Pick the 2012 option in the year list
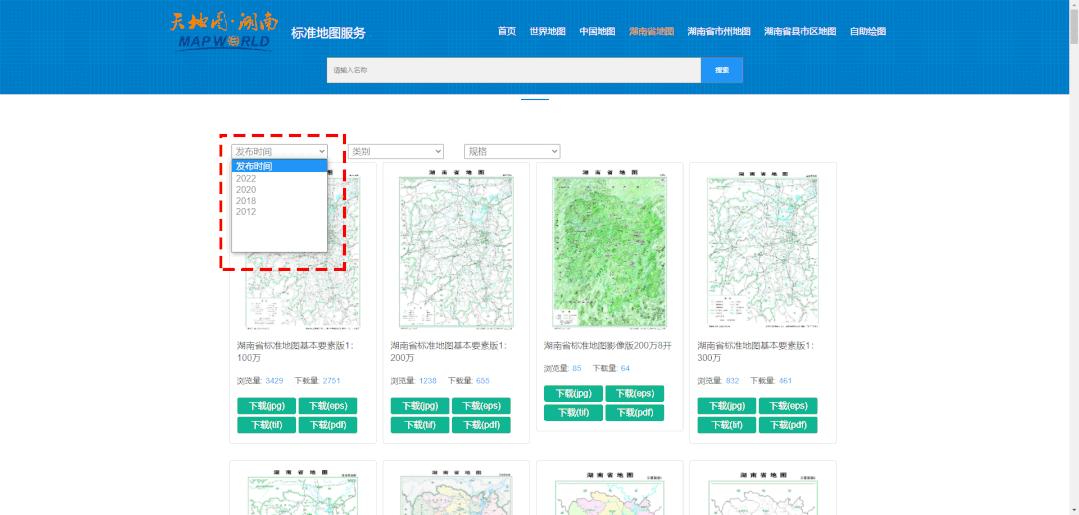The height and width of the screenshot is (515, 1079). click(x=246, y=212)
